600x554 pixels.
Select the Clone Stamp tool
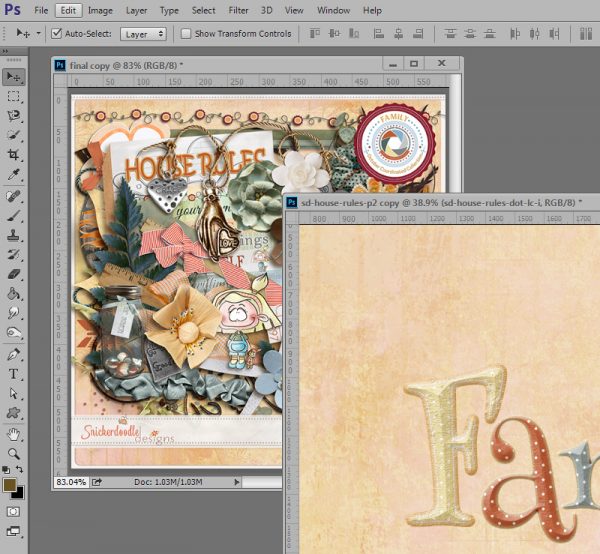[14, 235]
